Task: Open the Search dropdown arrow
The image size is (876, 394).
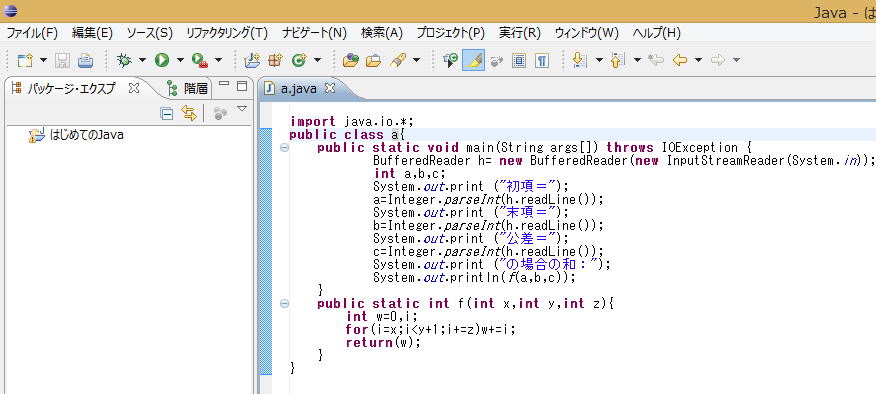Action: click(x=416, y=60)
